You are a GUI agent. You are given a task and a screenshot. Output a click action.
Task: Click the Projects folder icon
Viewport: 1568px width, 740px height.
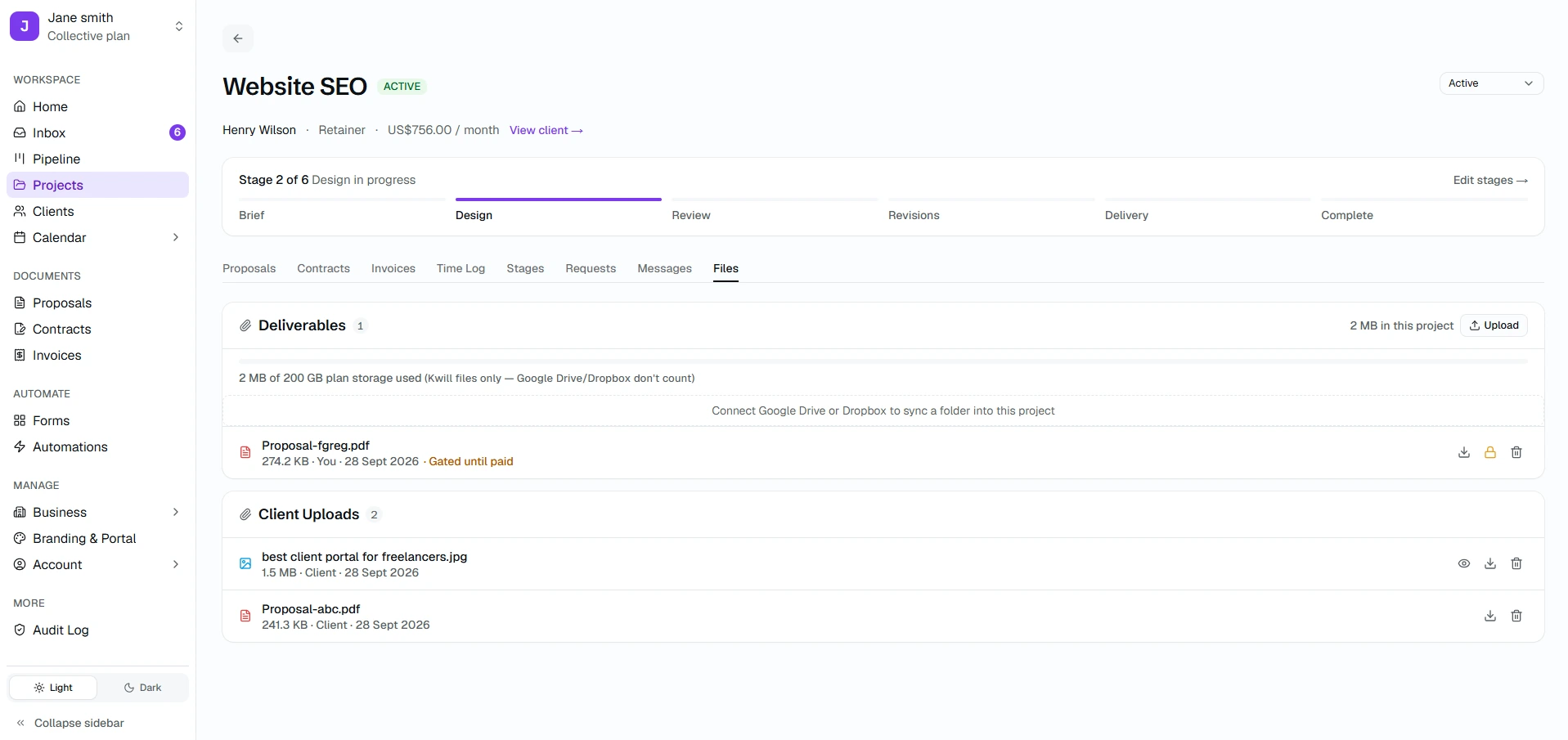point(20,185)
